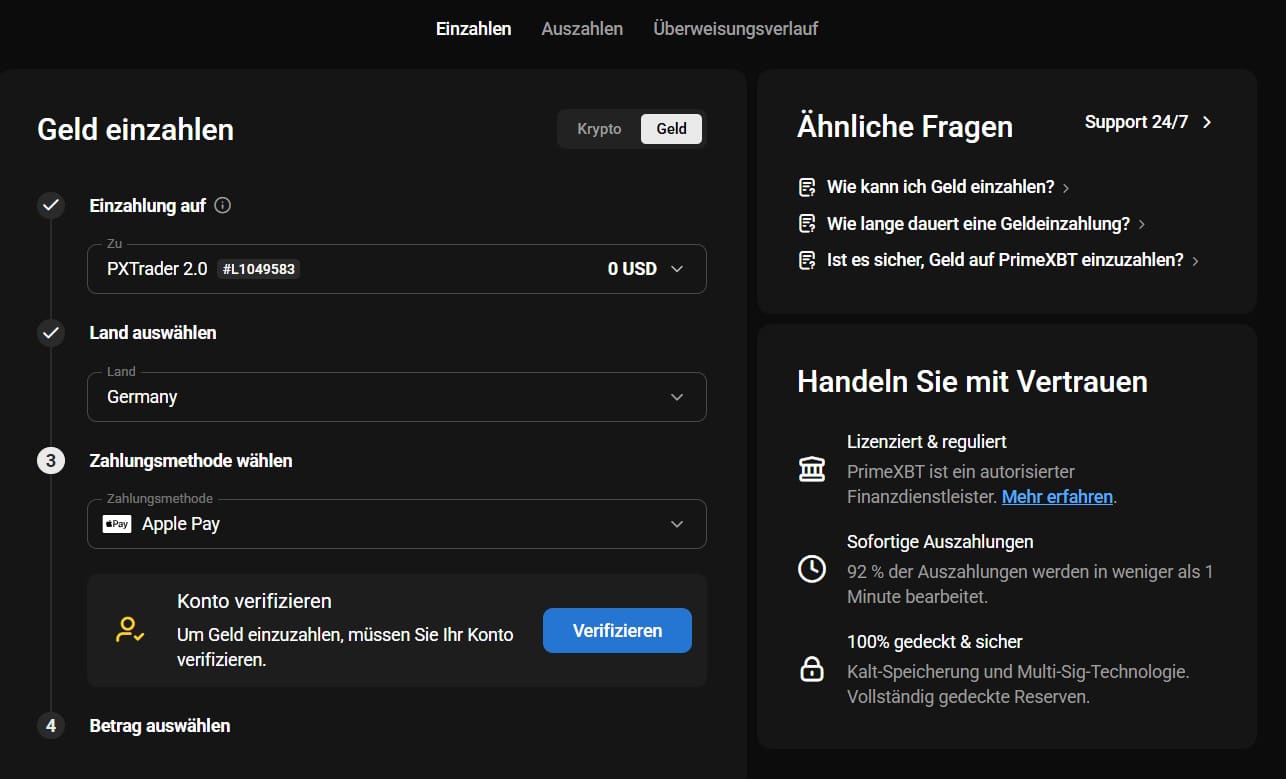The height and width of the screenshot is (779, 1286).
Task: Click the Betrag auswählen step label
Action: [160, 725]
